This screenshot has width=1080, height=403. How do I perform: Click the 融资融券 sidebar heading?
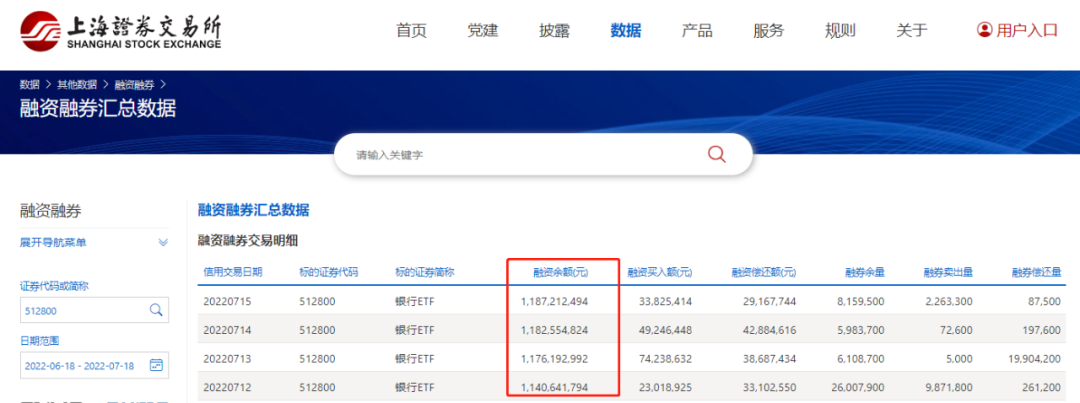point(51,211)
